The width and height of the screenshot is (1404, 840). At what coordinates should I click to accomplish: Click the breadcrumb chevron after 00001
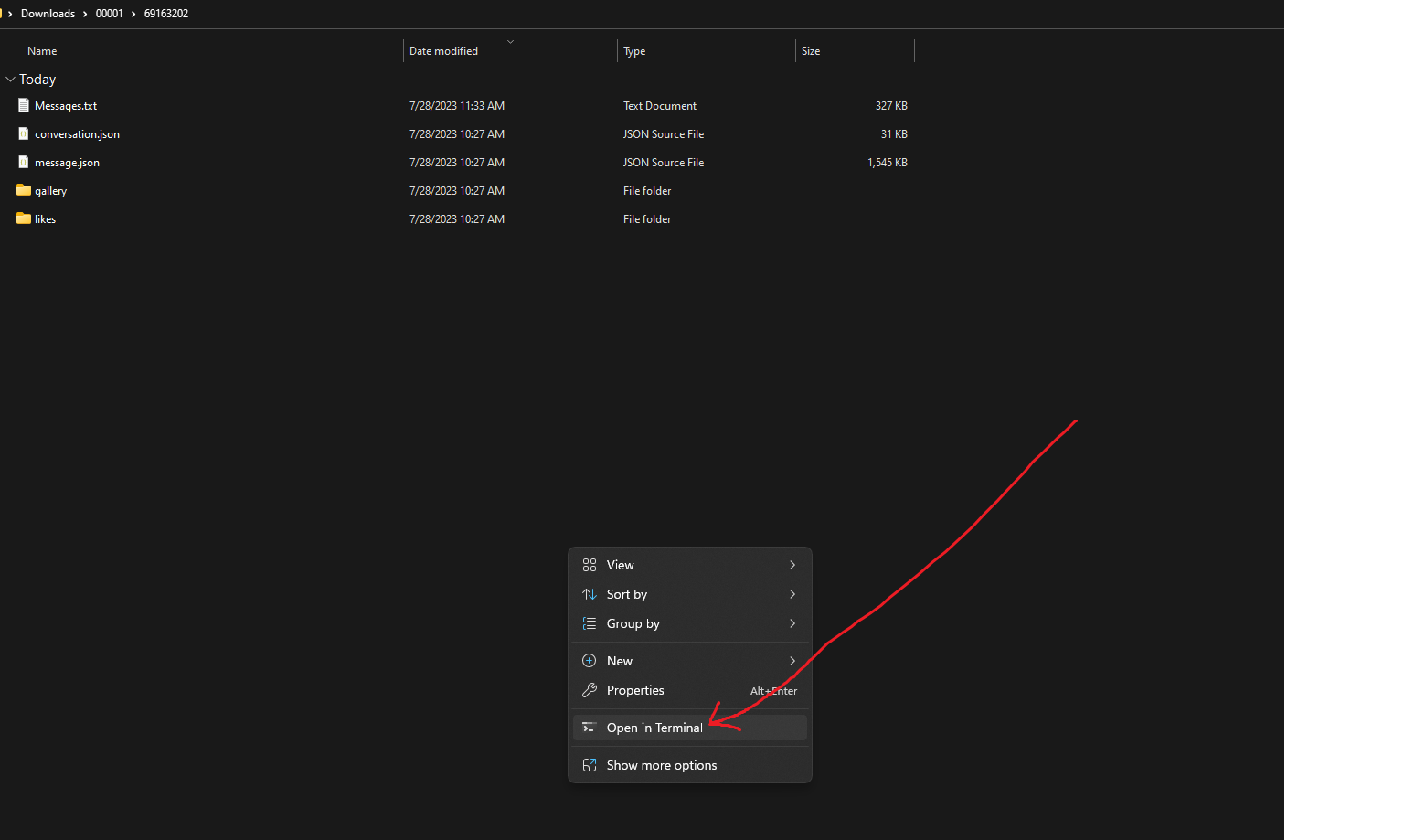point(133,14)
